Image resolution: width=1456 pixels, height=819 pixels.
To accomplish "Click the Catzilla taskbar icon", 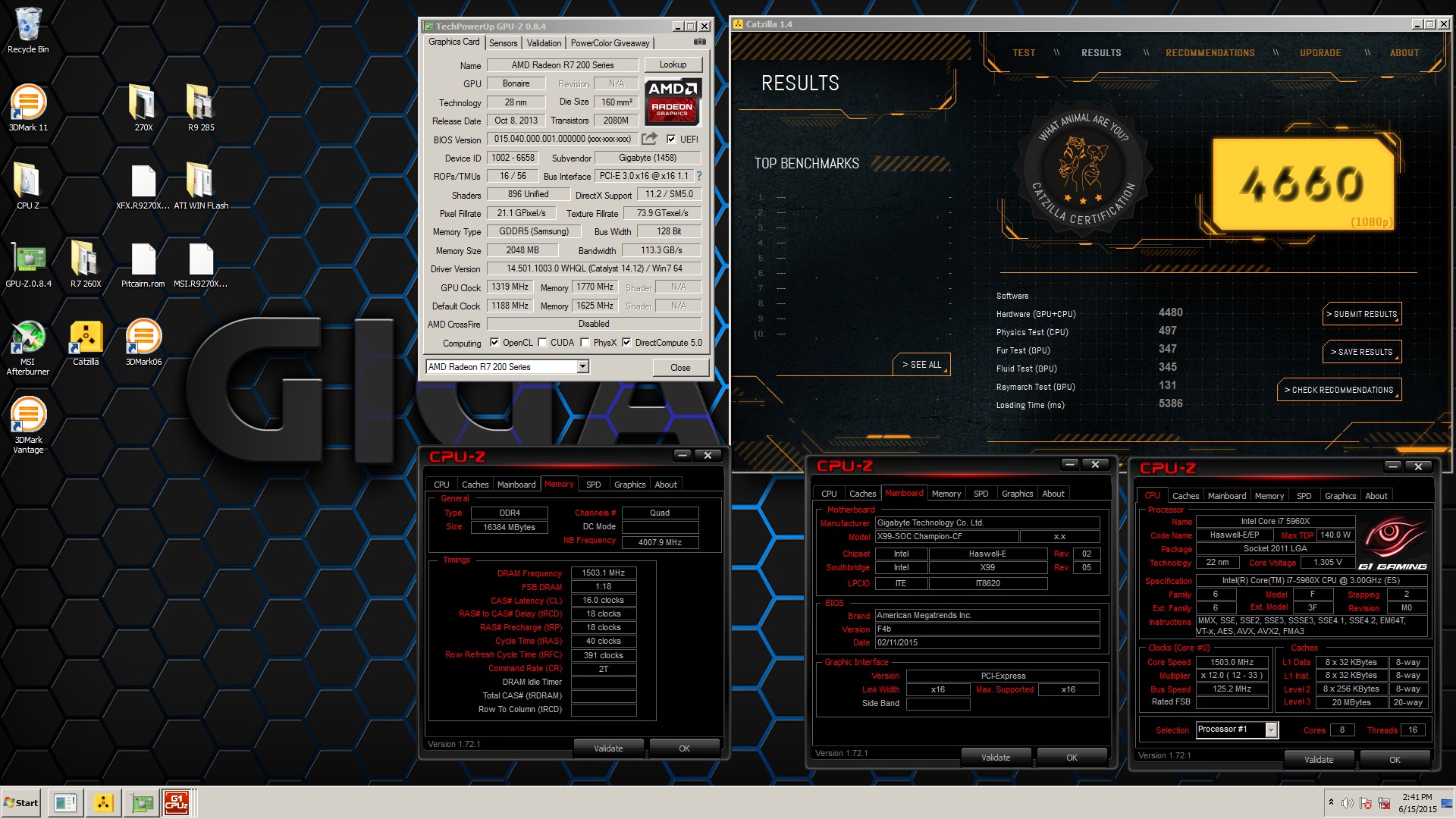I will 103,802.
